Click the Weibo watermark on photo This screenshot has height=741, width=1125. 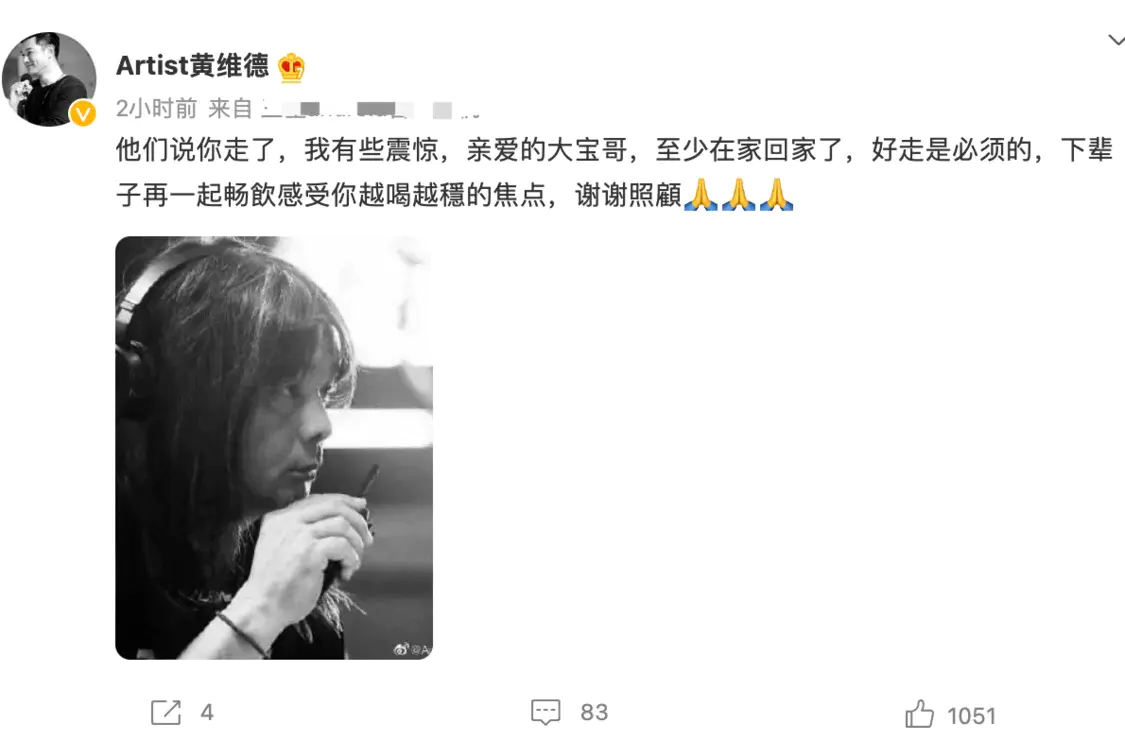coord(412,649)
